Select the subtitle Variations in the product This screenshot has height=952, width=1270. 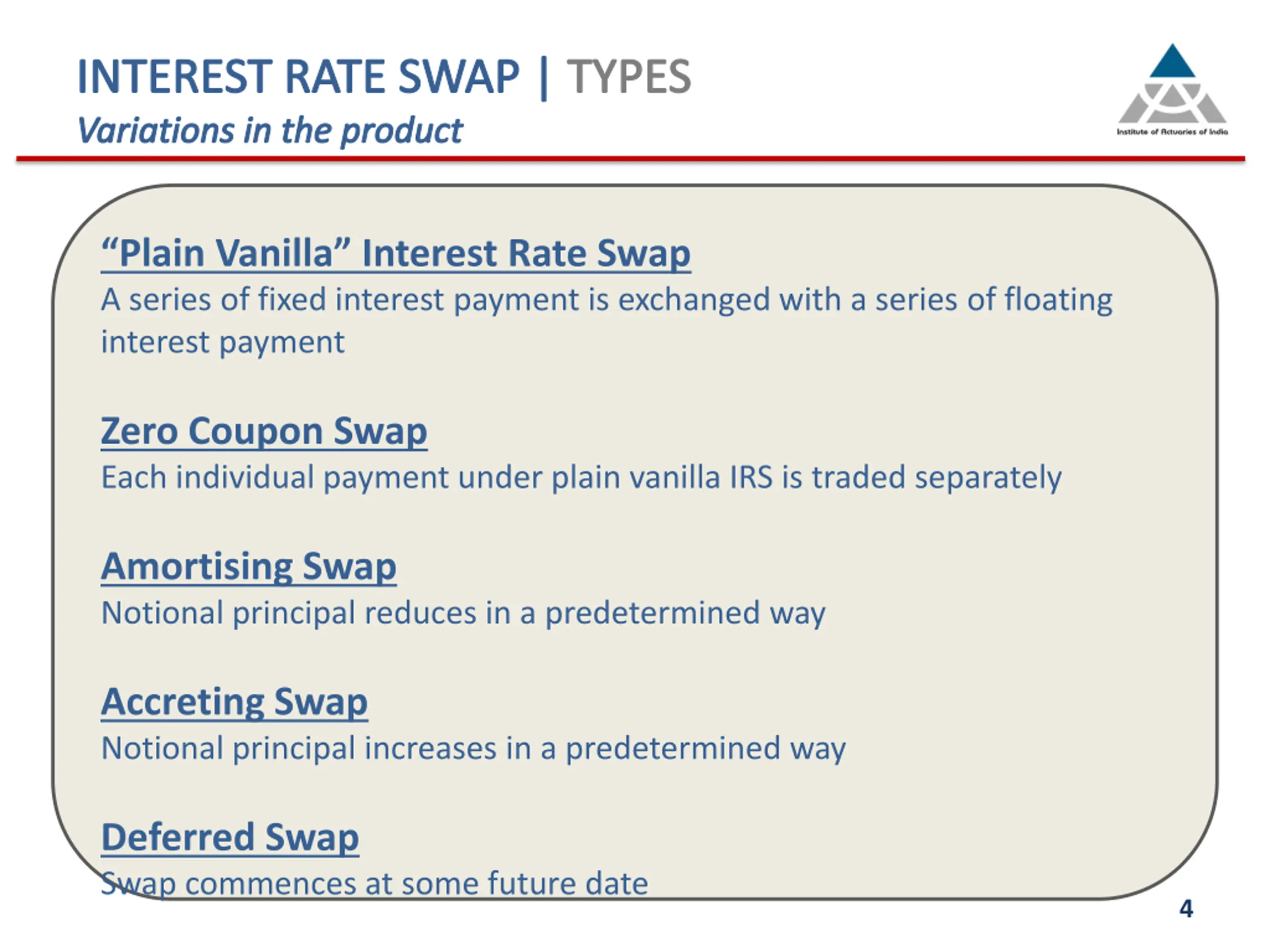pyautogui.click(x=270, y=131)
